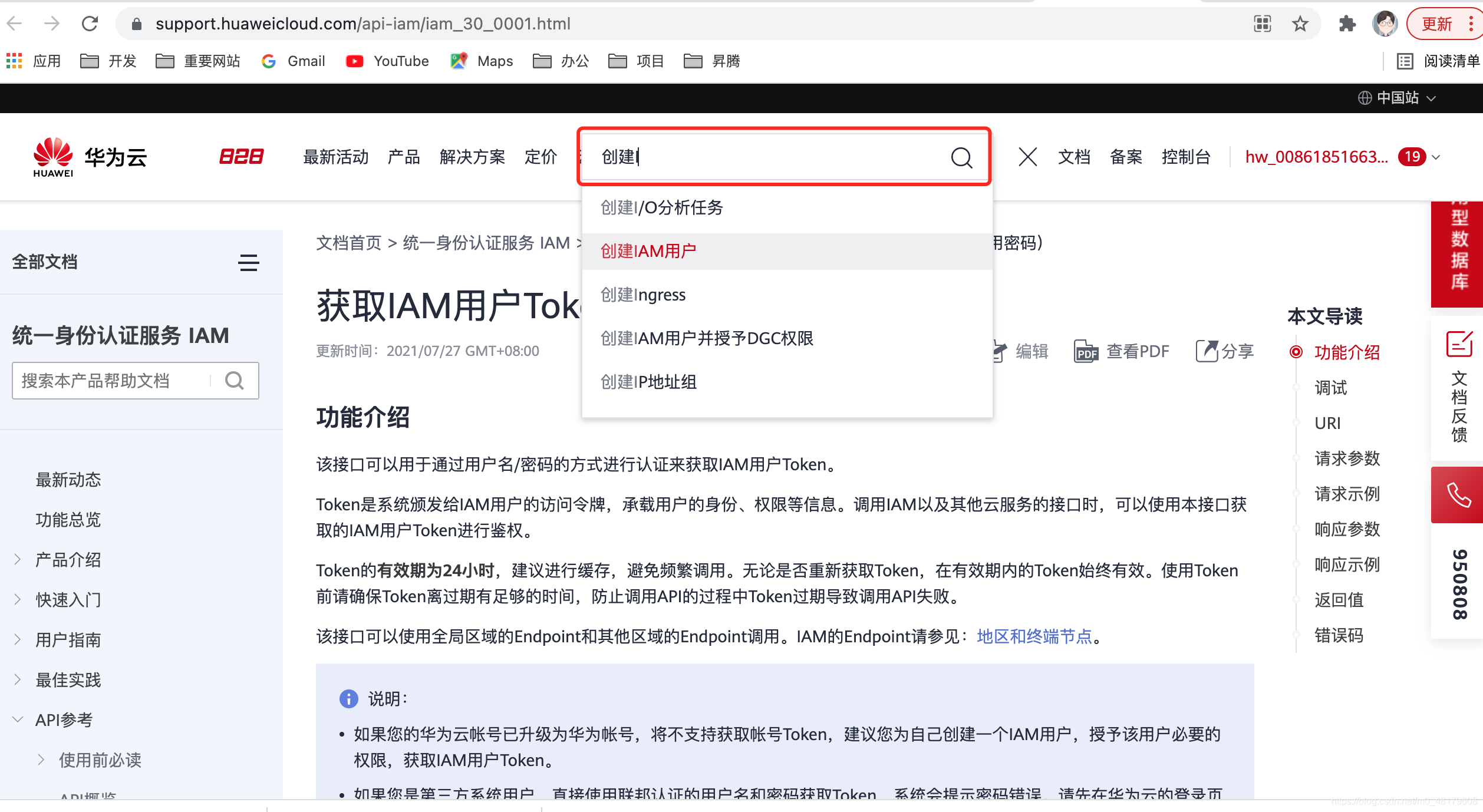Open the hw_00861851663 account dropdown
1483x812 pixels.
[1343, 157]
